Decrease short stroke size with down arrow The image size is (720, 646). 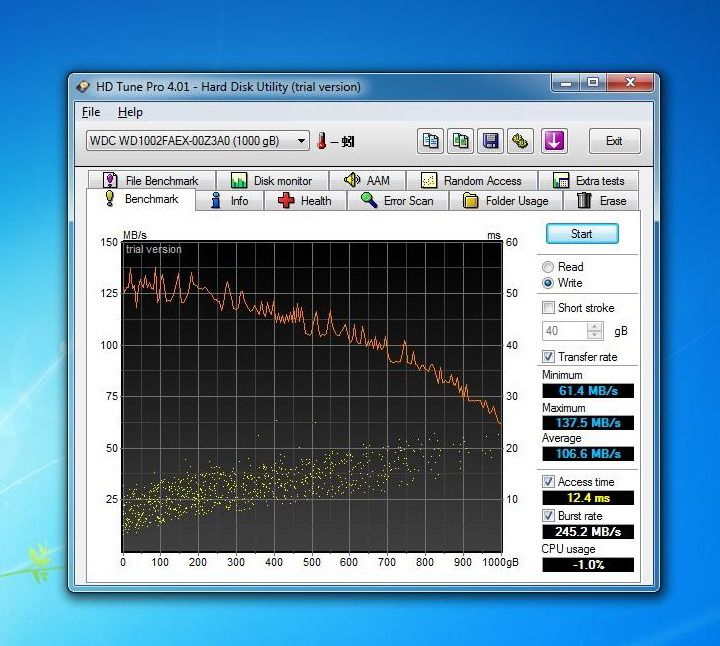point(595,335)
